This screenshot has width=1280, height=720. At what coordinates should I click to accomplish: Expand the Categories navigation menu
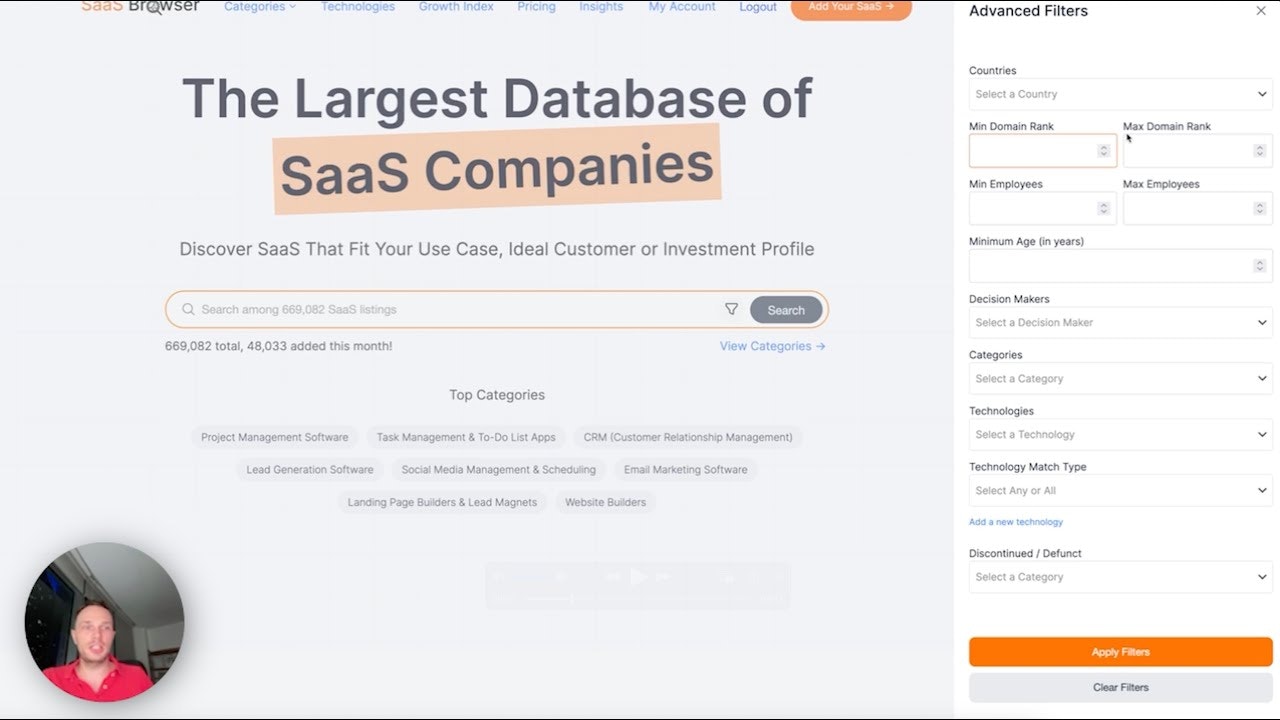(260, 7)
